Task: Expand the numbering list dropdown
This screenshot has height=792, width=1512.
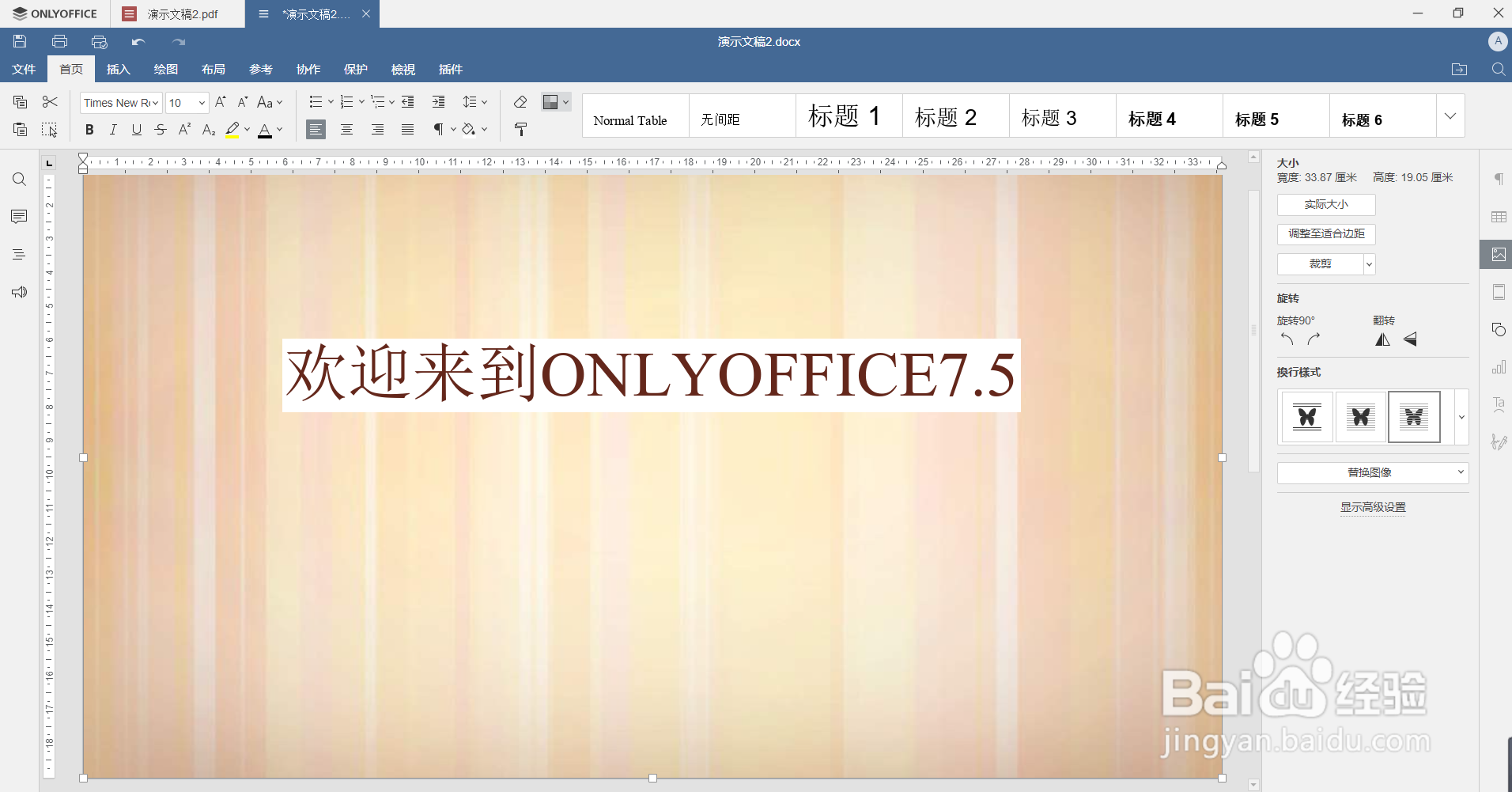Action: tap(361, 102)
